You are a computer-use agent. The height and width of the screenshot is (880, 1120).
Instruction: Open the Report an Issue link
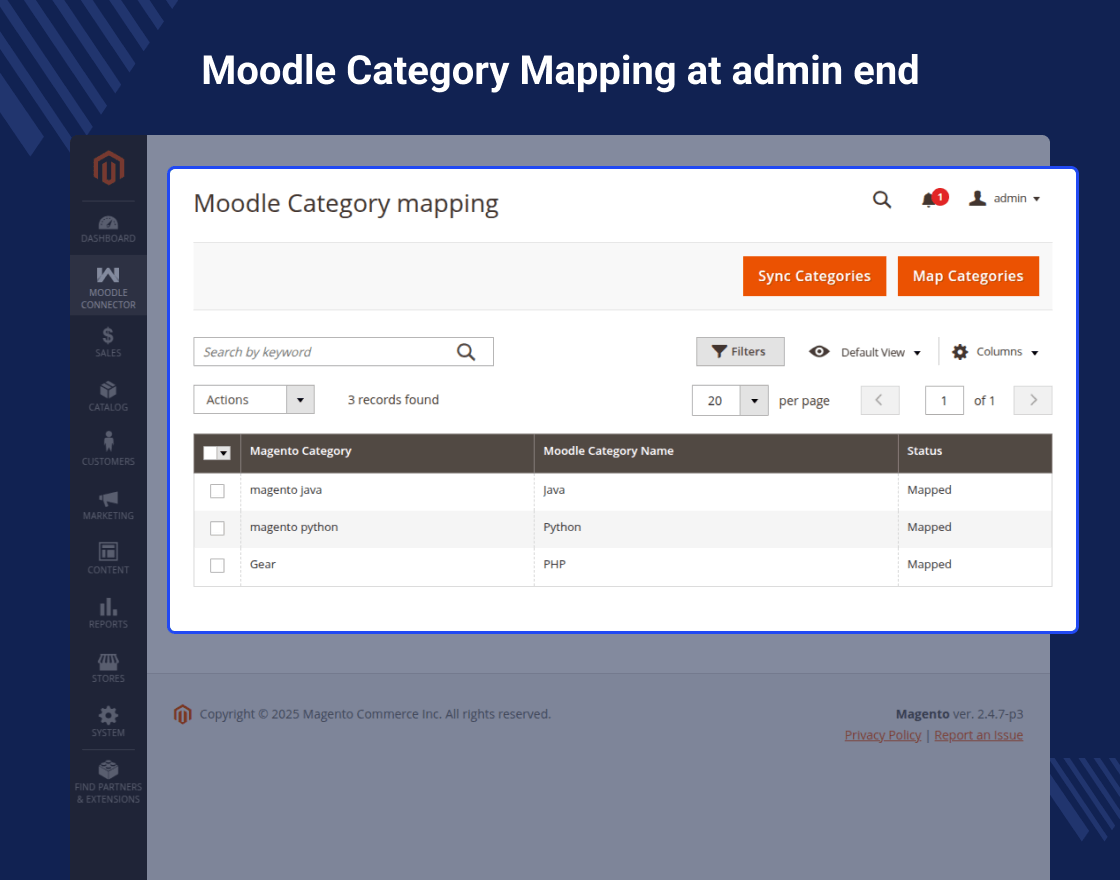pos(979,735)
